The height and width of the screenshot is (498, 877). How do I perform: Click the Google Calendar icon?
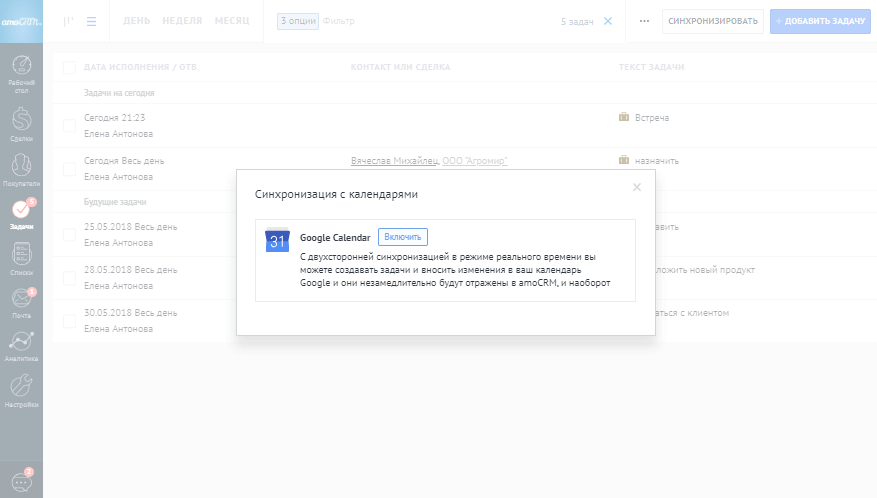[277, 241]
